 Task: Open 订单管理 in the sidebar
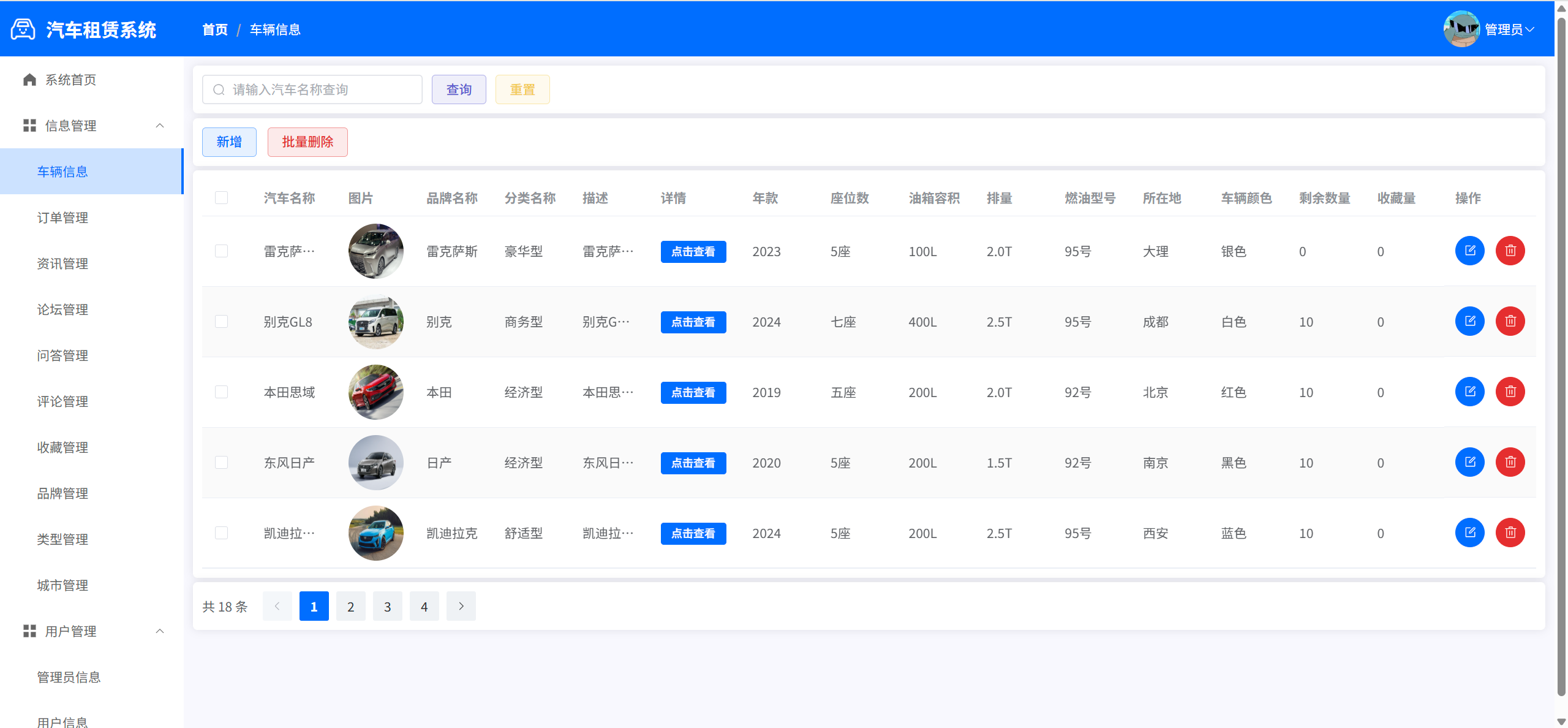62,218
